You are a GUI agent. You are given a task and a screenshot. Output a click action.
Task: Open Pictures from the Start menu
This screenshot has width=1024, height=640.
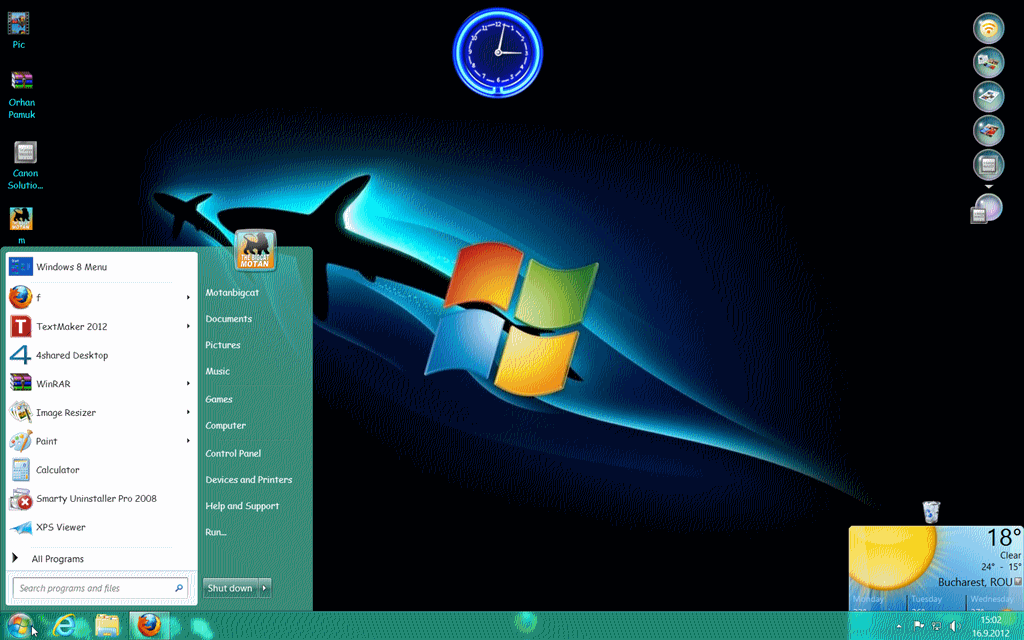point(223,345)
